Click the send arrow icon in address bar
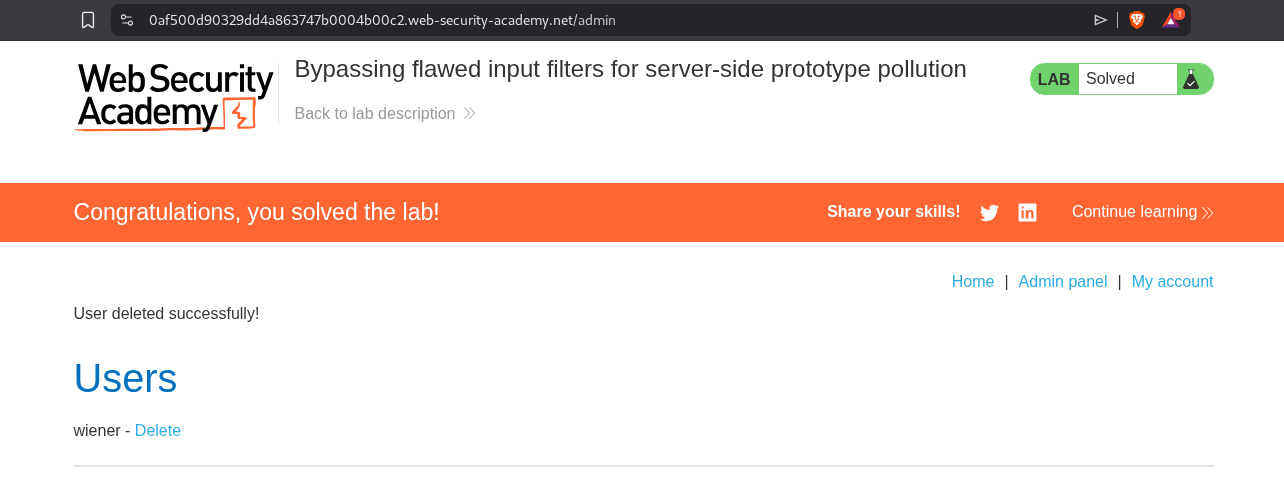 click(1101, 20)
